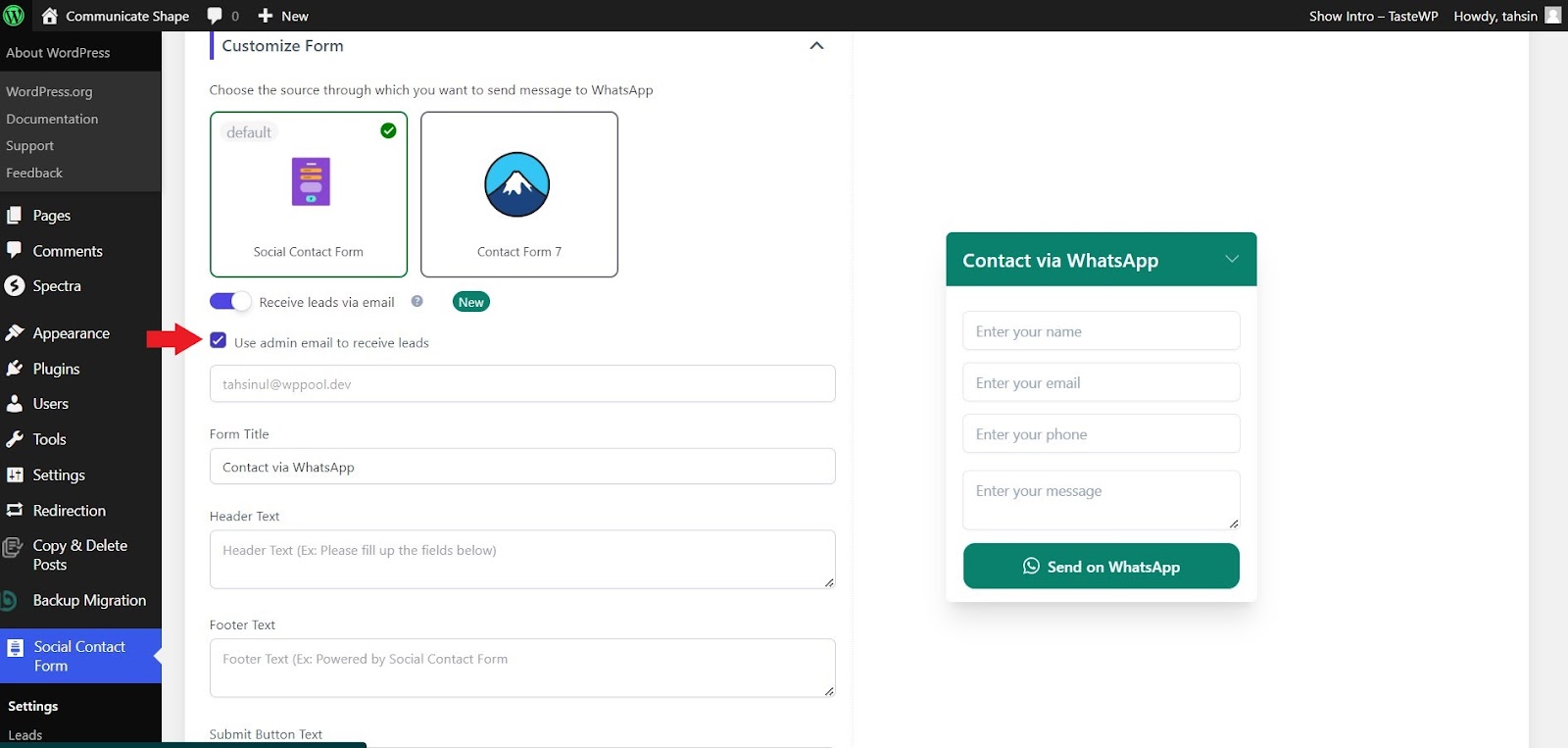1568x748 pixels.
Task: Click the Spectra sidebar label
Action: tap(57, 286)
